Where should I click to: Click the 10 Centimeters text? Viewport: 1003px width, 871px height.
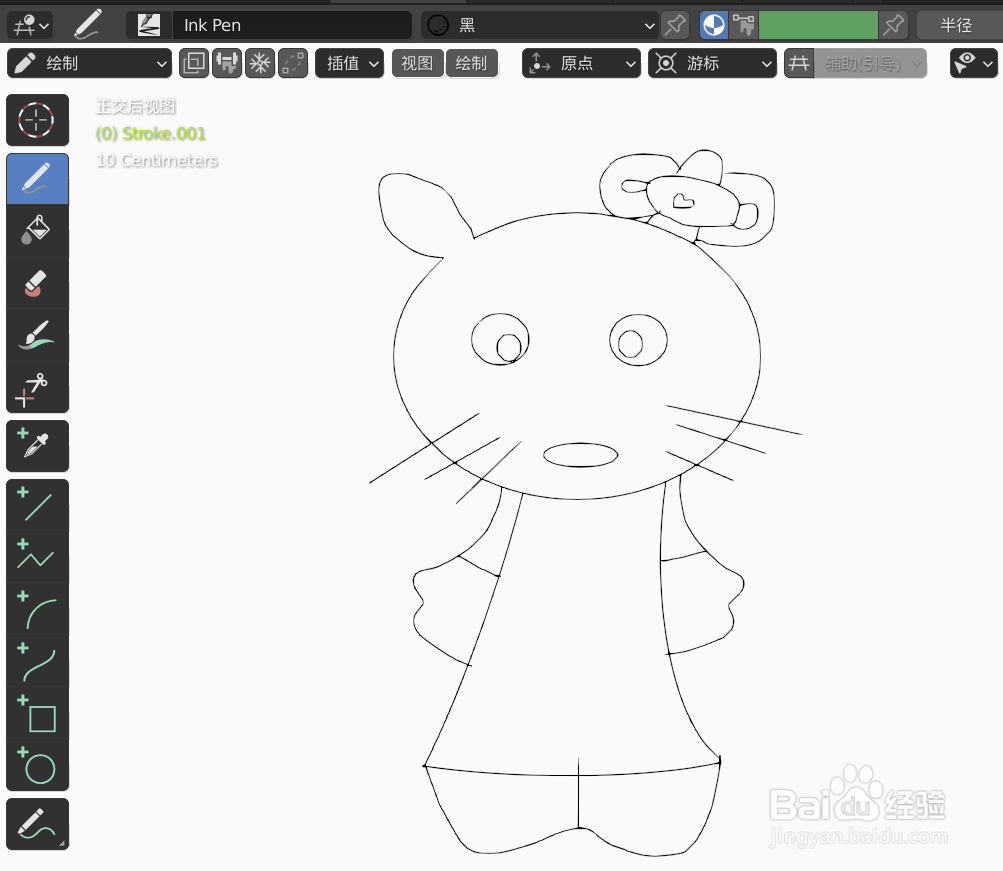[157, 161]
